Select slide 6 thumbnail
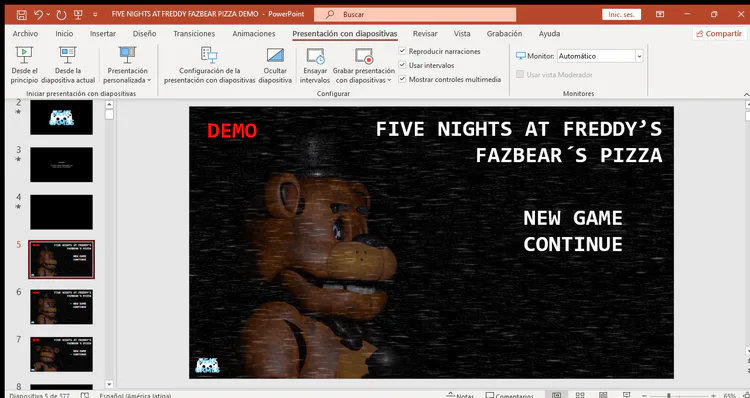 click(62, 307)
